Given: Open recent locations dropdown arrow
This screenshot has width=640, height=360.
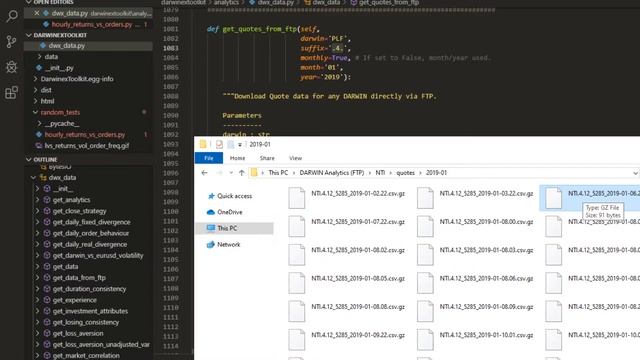Looking at the screenshot, I should 231,173.
